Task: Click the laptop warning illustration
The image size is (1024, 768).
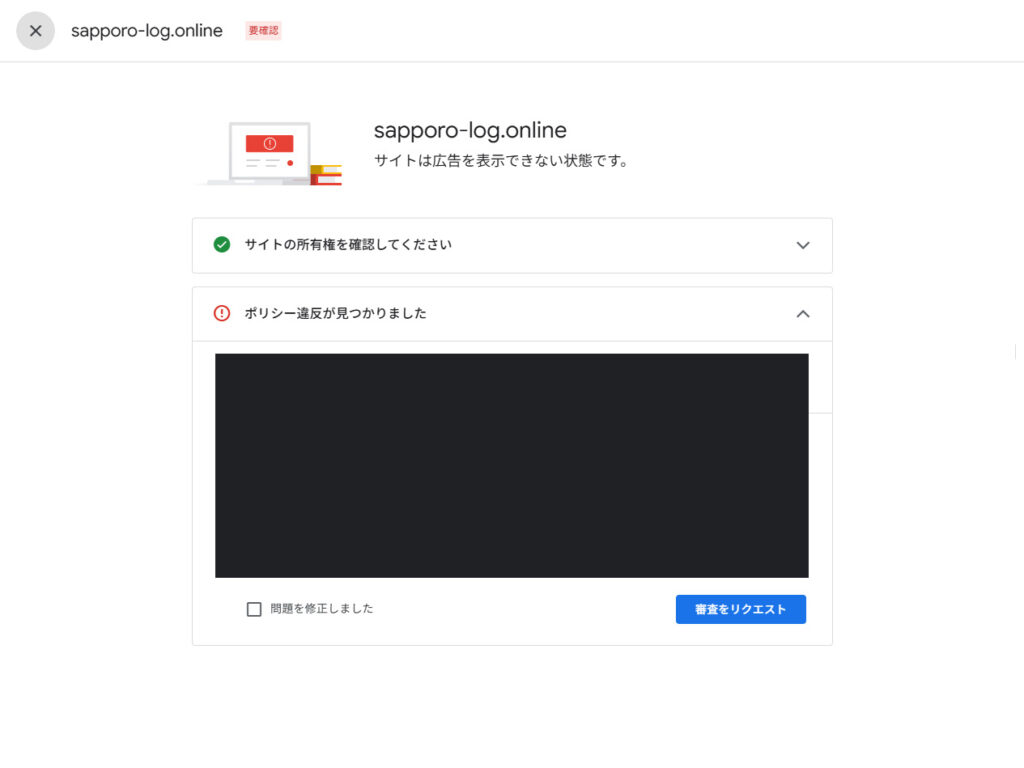Action: coord(269,153)
